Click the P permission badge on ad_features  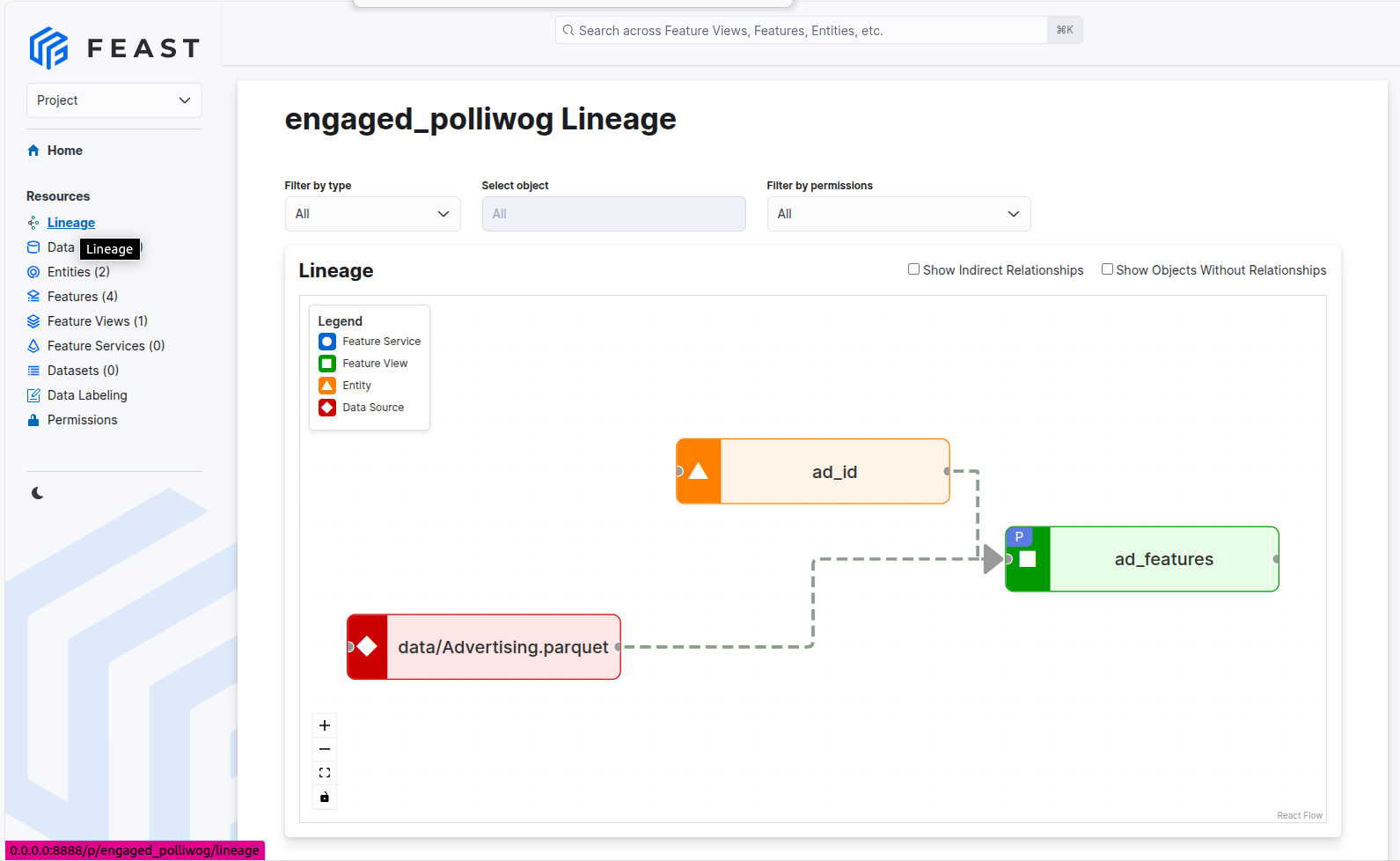pyautogui.click(x=1019, y=537)
